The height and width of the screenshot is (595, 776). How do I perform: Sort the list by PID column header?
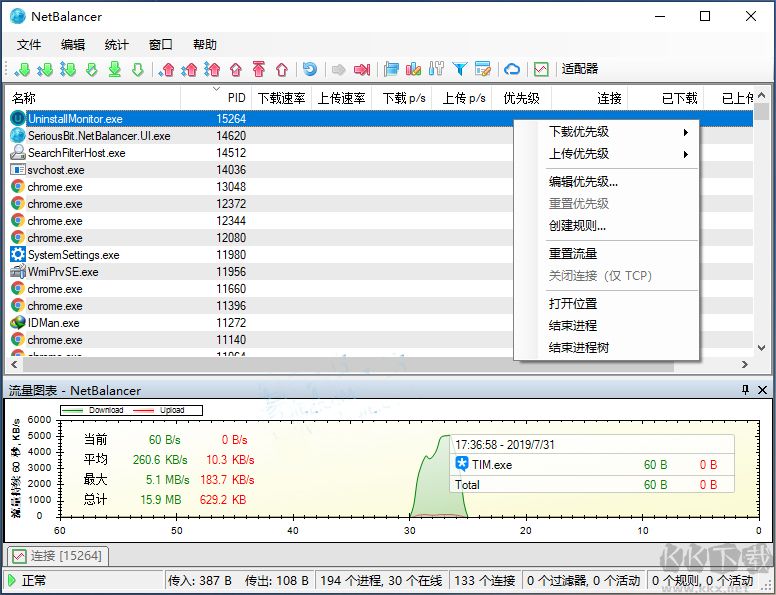coord(236,98)
